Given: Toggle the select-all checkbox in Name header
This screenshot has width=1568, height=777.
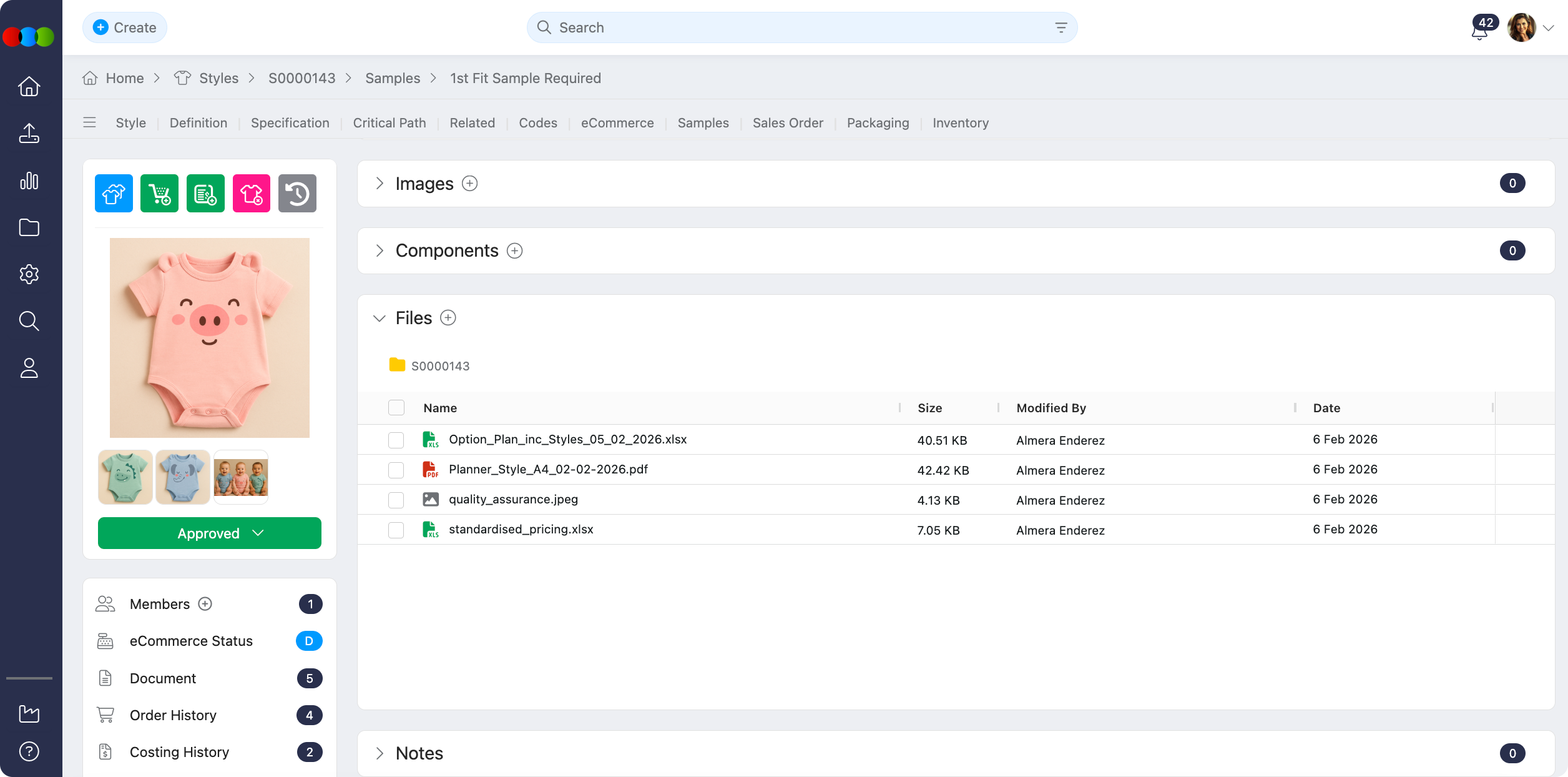Looking at the screenshot, I should 396,408.
